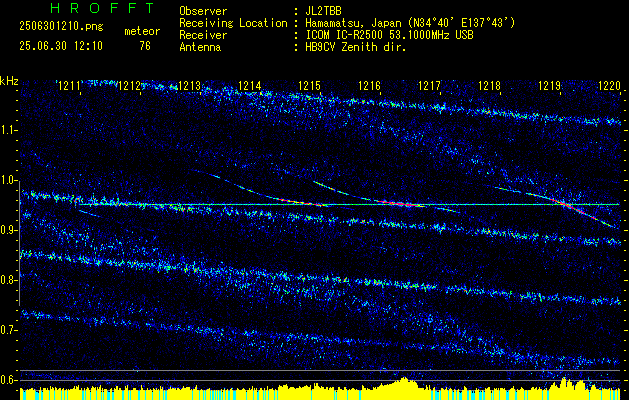
Task: Click the 0.9 frequency axis label
Action: [x=8, y=230]
